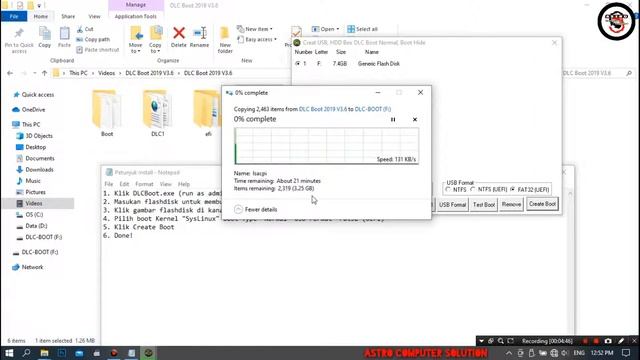Open Quick Access Toolbar customize dropdown
Screen dimensions: 640x360
coord(40,6)
